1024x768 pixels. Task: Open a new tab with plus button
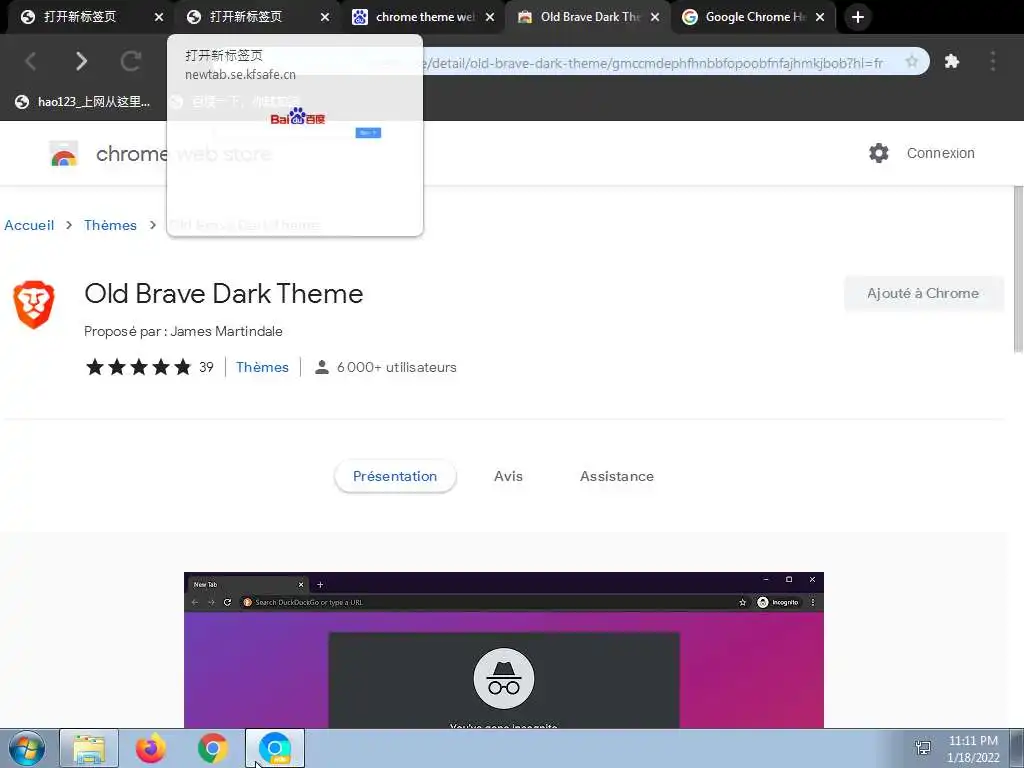(858, 17)
